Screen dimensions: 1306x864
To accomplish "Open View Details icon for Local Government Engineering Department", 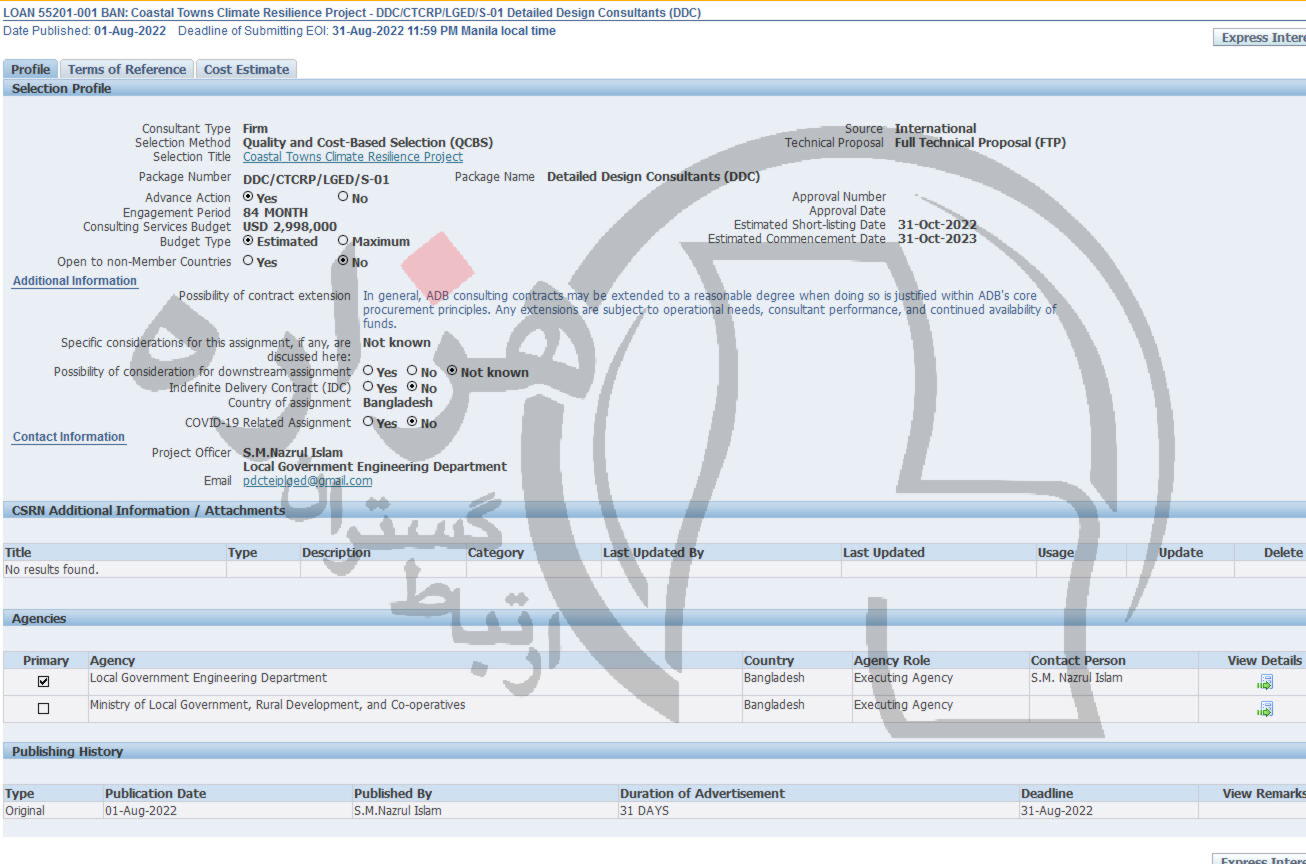I will 1265,682.
